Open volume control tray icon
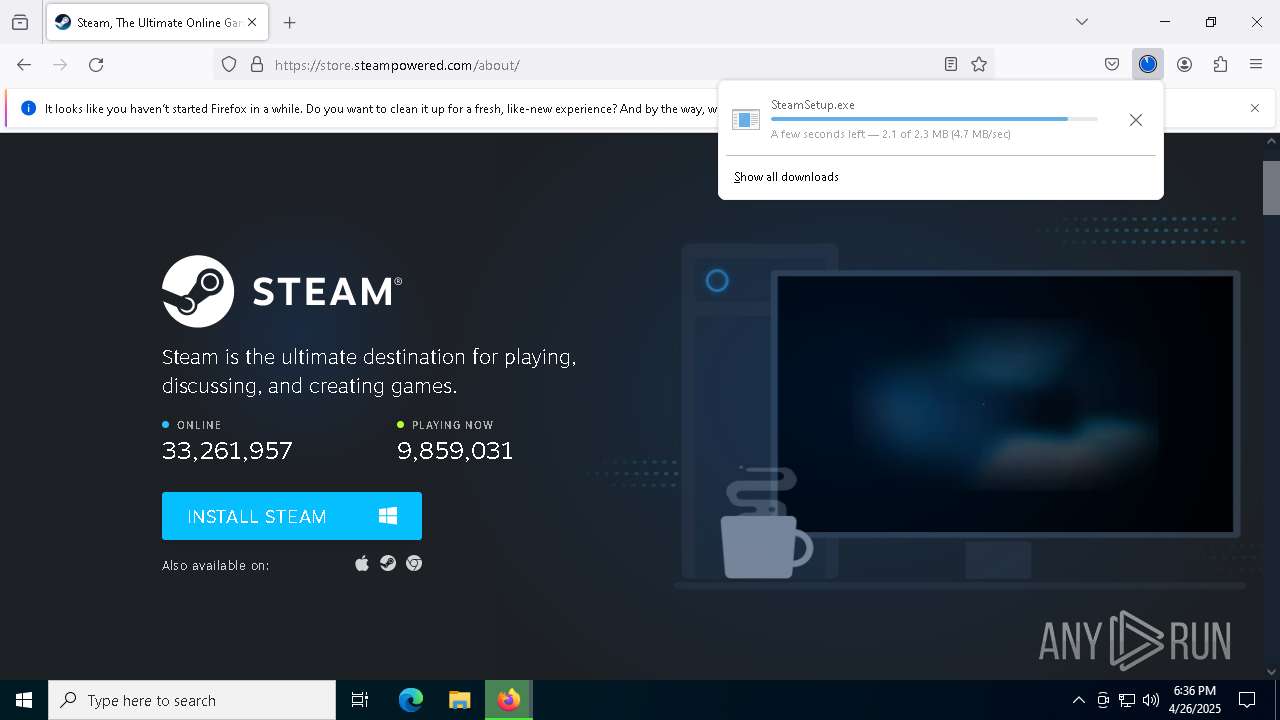This screenshot has width=1280, height=720. click(1151, 700)
